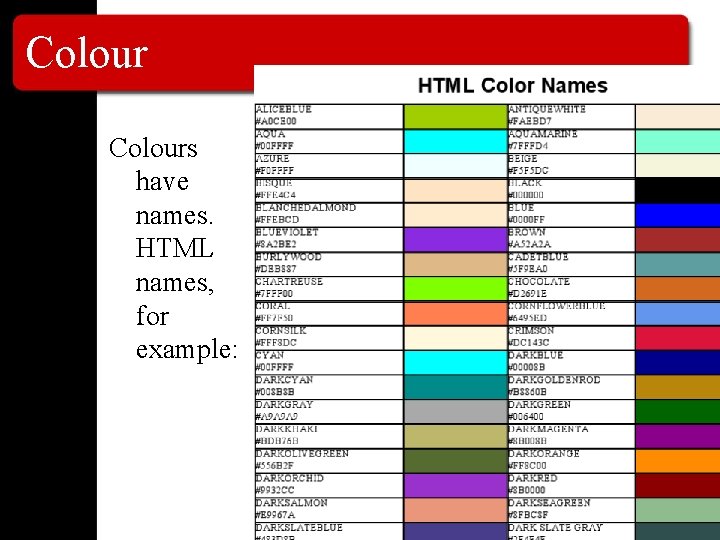Pick the DARKOLIVEGREEN color swatch
720x540 pixels.
[456, 461]
